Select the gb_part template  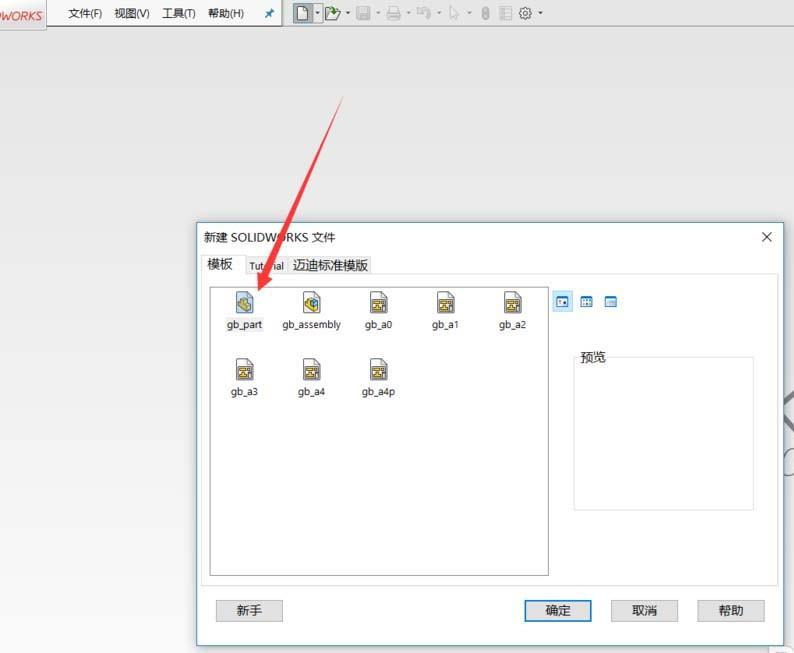[245, 311]
